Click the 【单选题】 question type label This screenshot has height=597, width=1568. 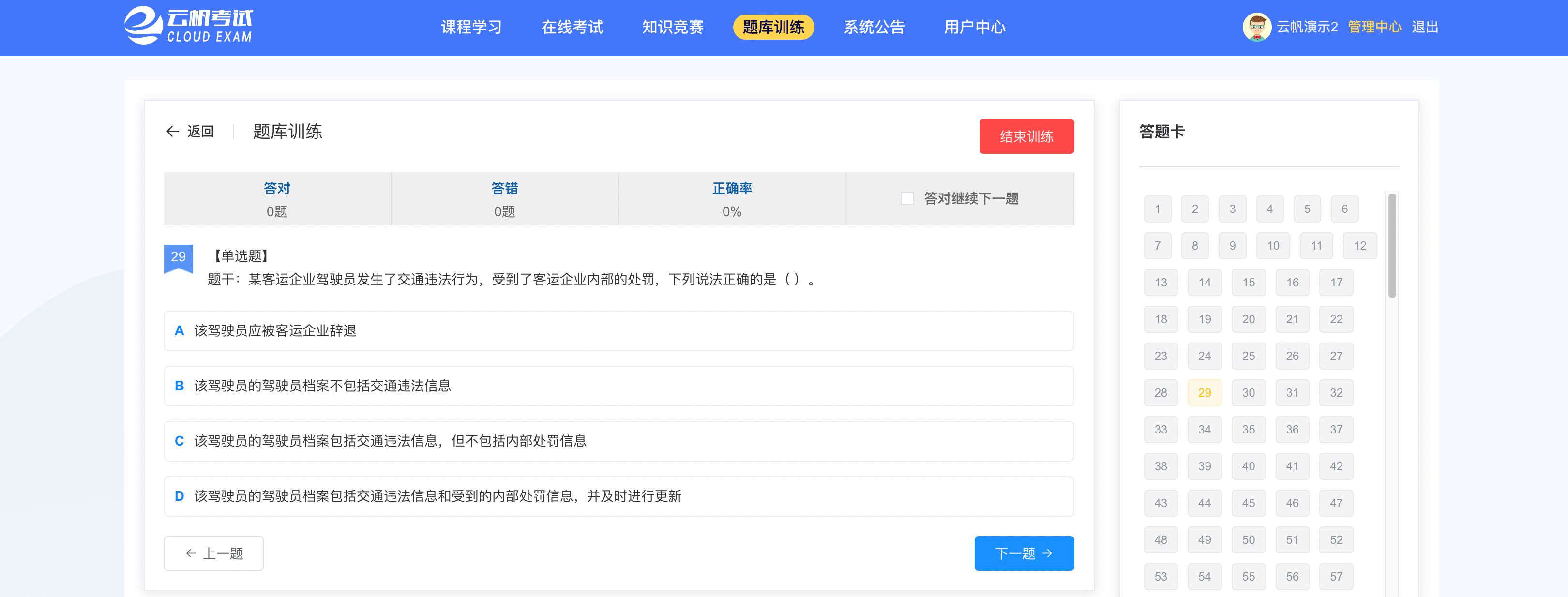(x=241, y=256)
